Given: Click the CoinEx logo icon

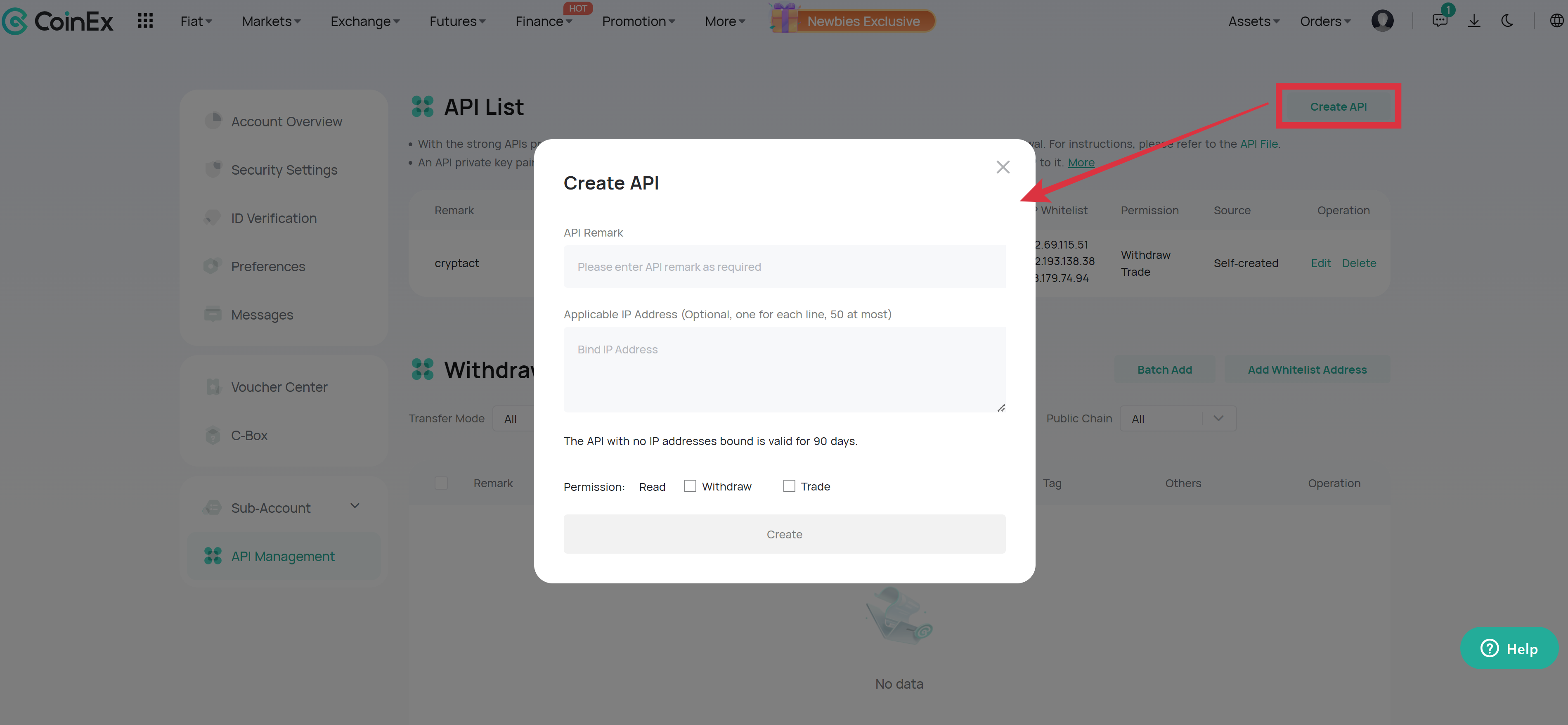Looking at the screenshot, I should click(x=14, y=21).
